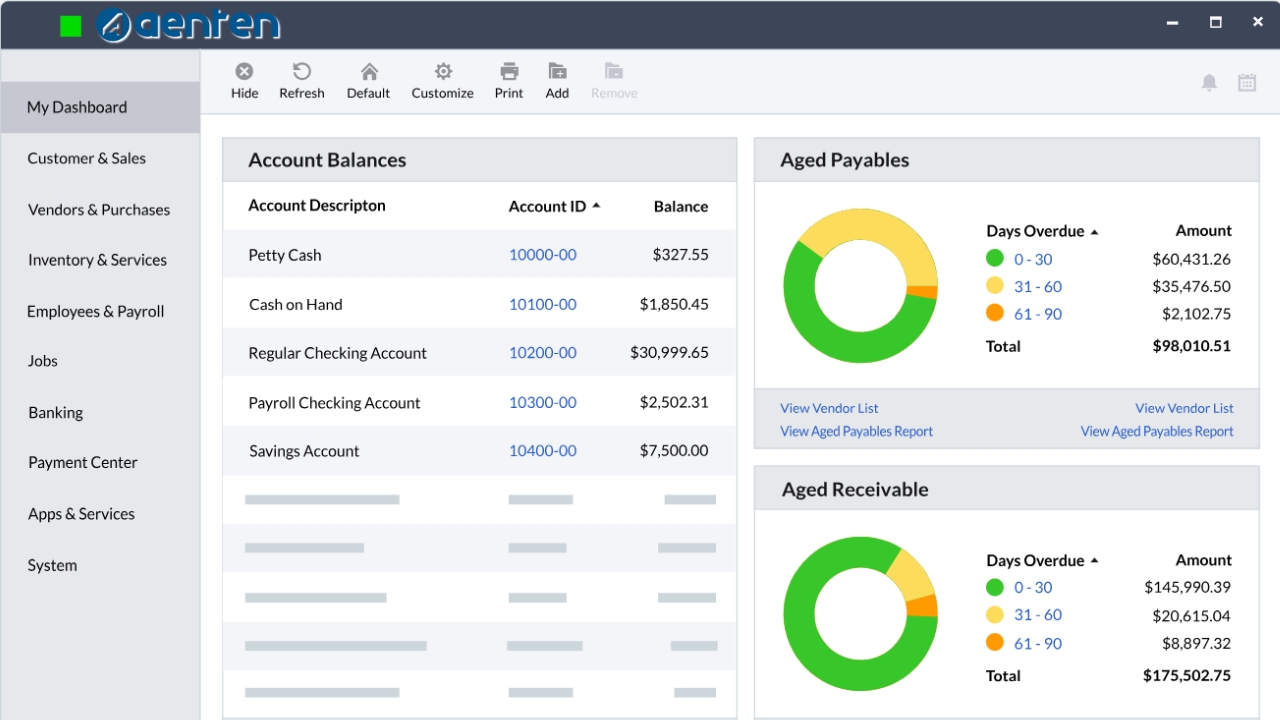Toggle Days Overdue sort arrow in Aged Payables
The image size is (1280, 720).
pos(1094,231)
